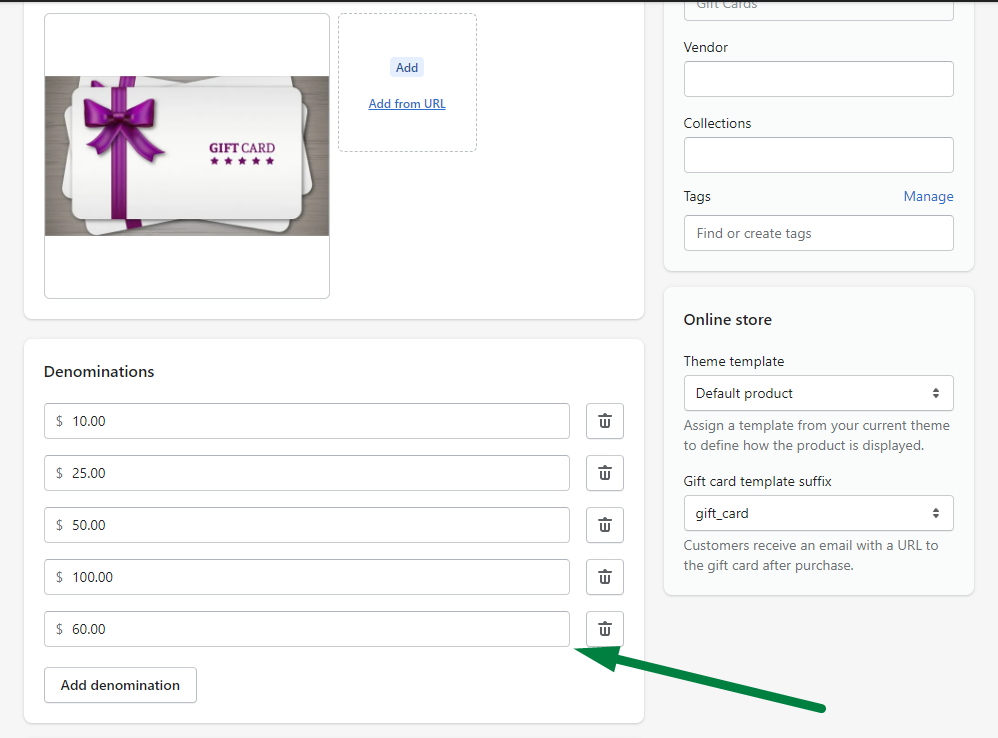Delete the $25.00 denomination with trash icon

pos(605,473)
